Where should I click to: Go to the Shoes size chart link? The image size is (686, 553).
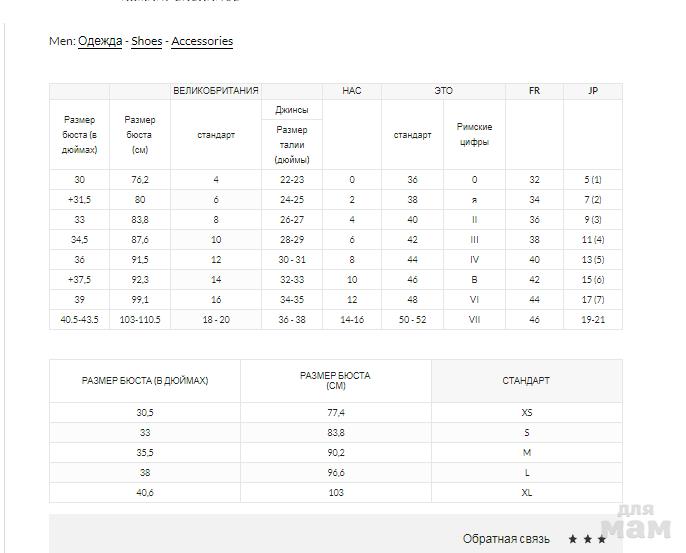[x=146, y=41]
